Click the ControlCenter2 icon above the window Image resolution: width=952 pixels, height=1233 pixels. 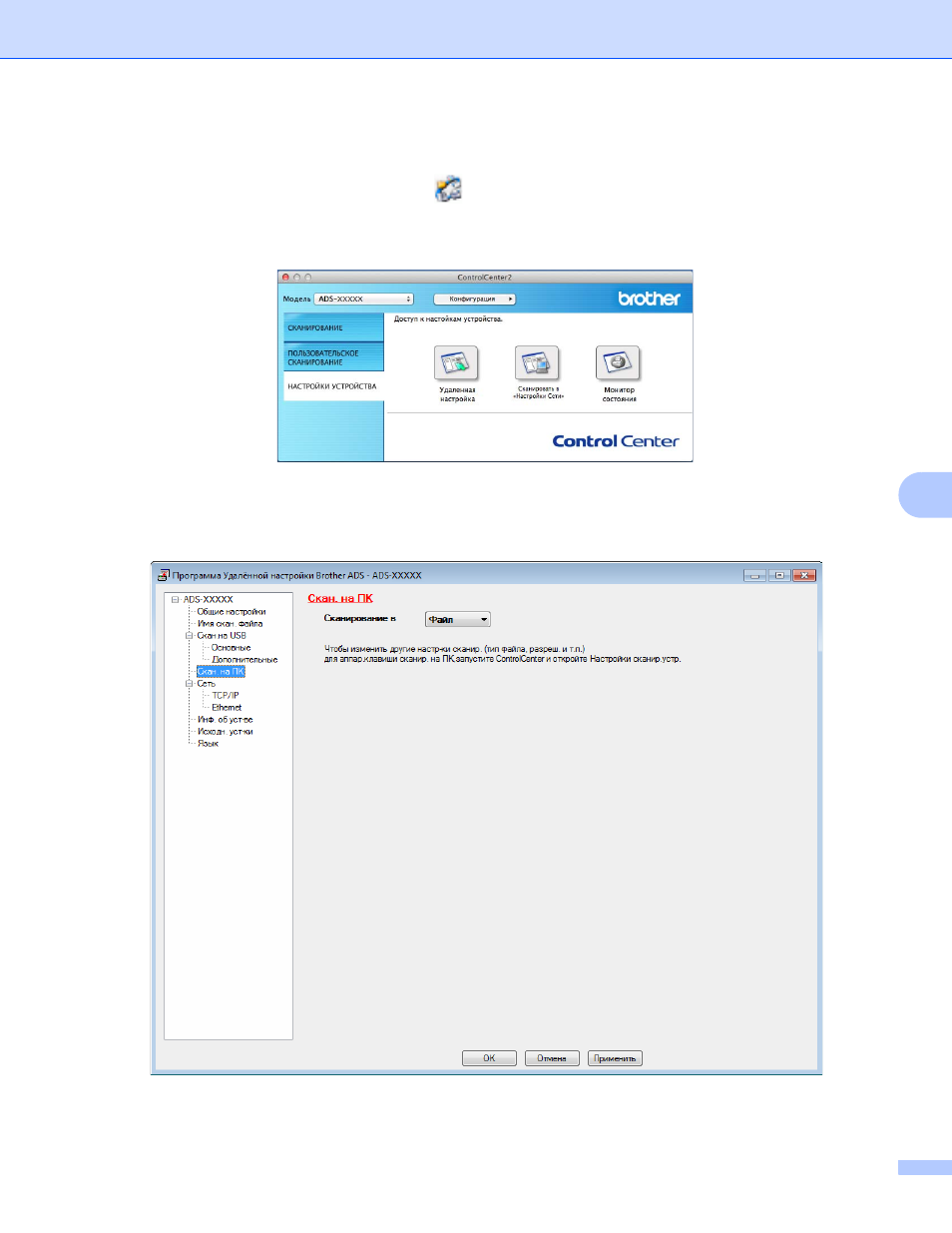click(448, 189)
